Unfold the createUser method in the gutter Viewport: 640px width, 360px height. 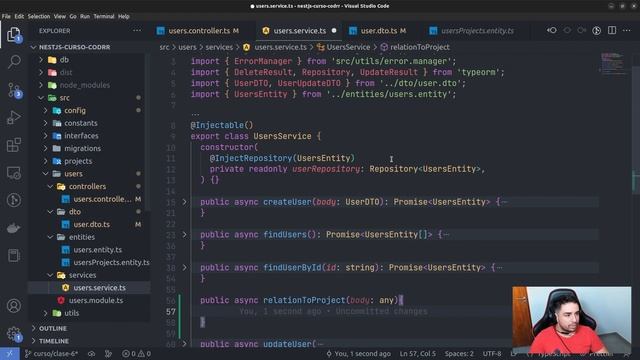click(184, 202)
